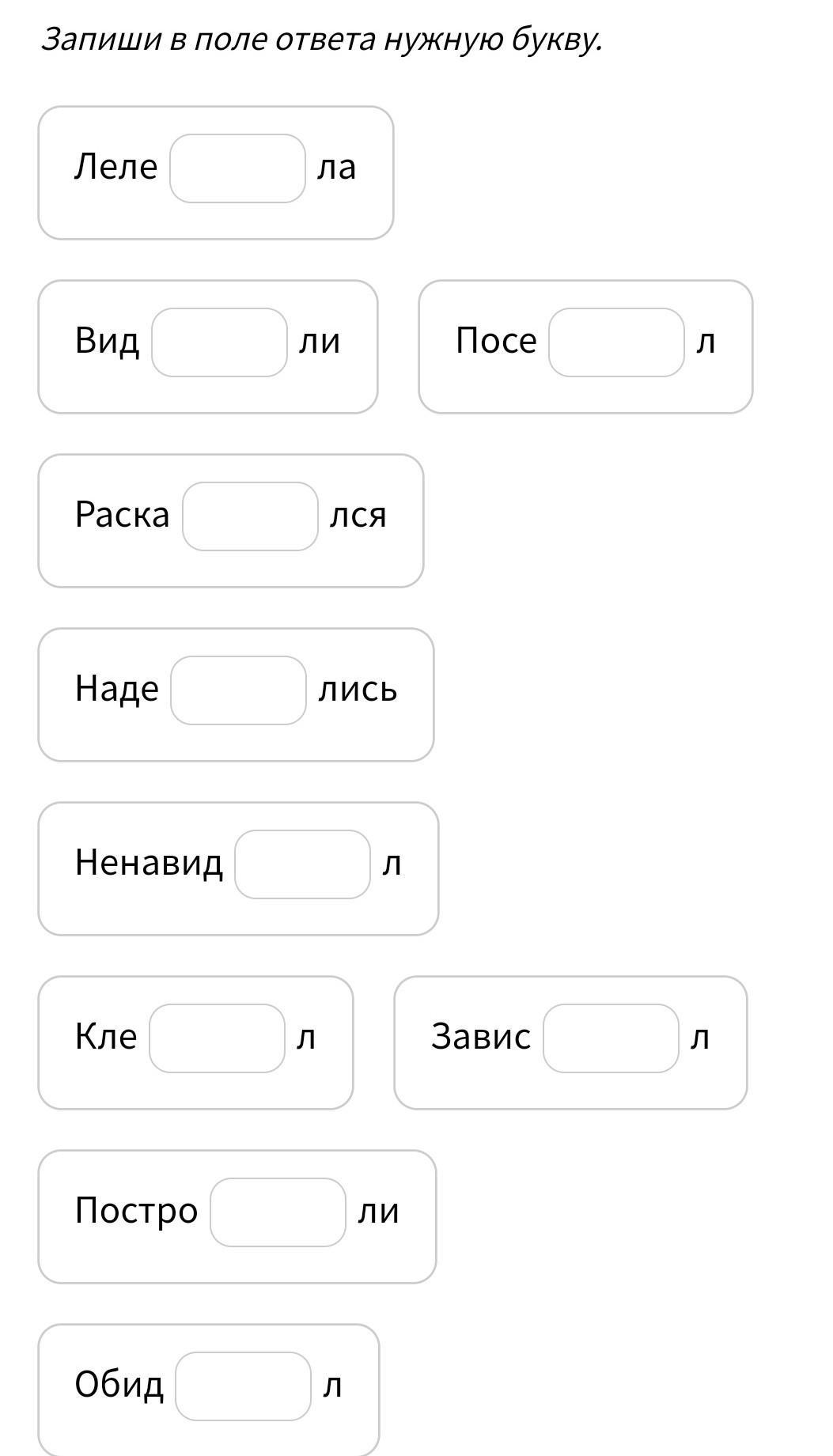Click the empty field in "Завис…л"
This screenshot has width=833, height=1456.
pos(611,1038)
